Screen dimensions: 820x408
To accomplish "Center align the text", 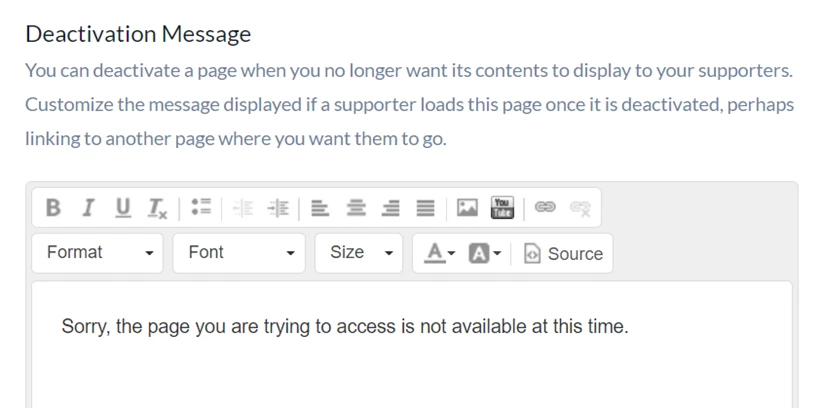I will click(356, 208).
